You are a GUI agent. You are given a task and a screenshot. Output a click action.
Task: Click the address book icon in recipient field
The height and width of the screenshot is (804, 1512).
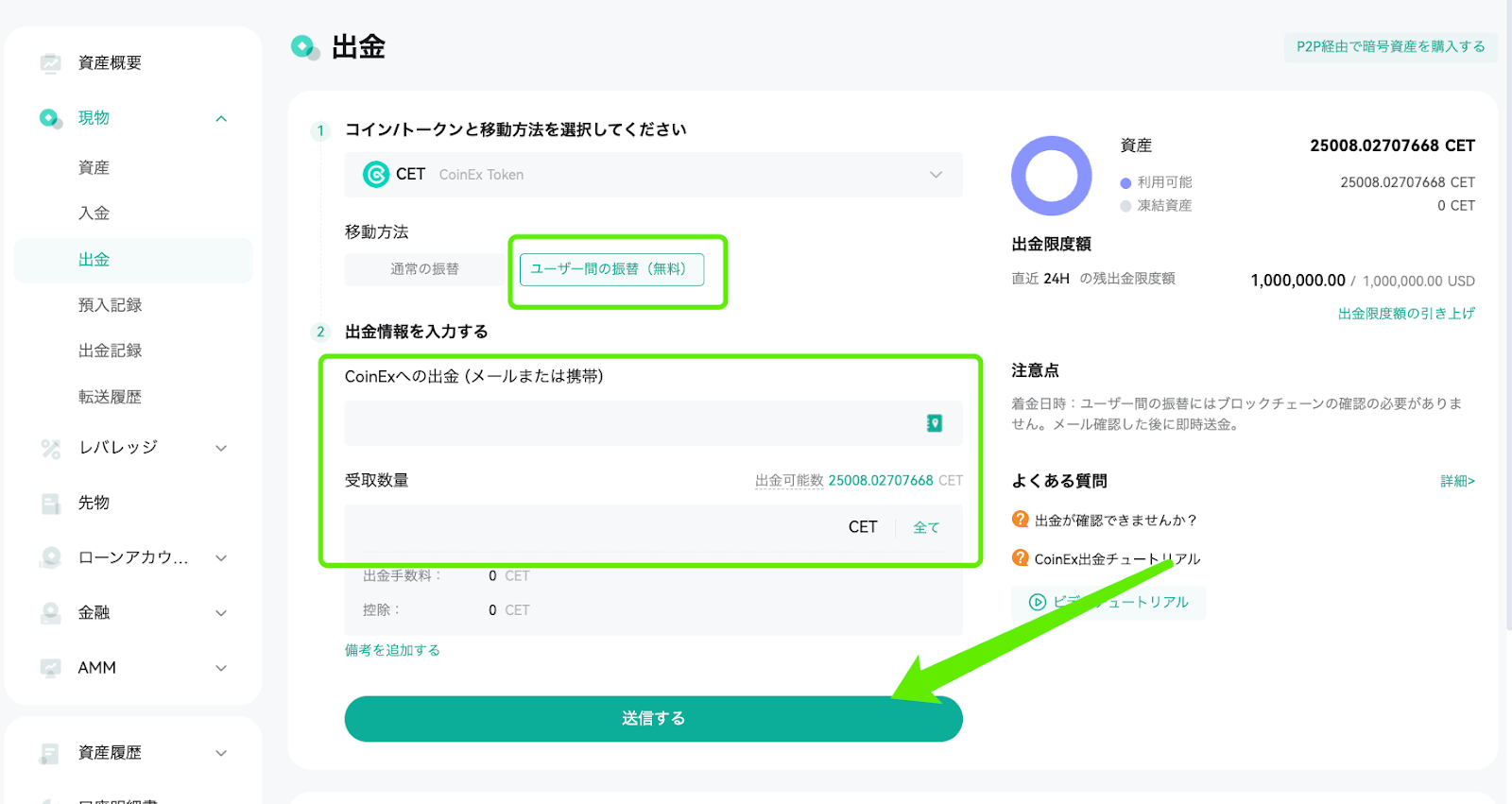pos(935,423)
